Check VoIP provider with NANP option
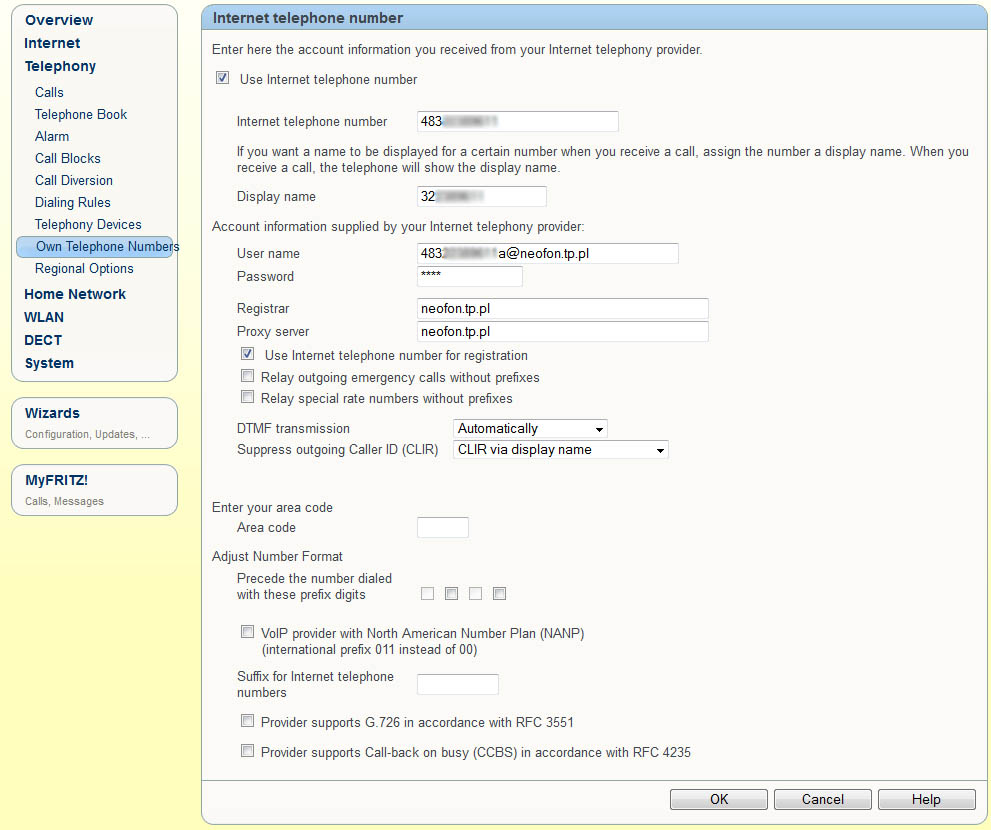Screen dimensions: 991x830 (x=248, y=632)
